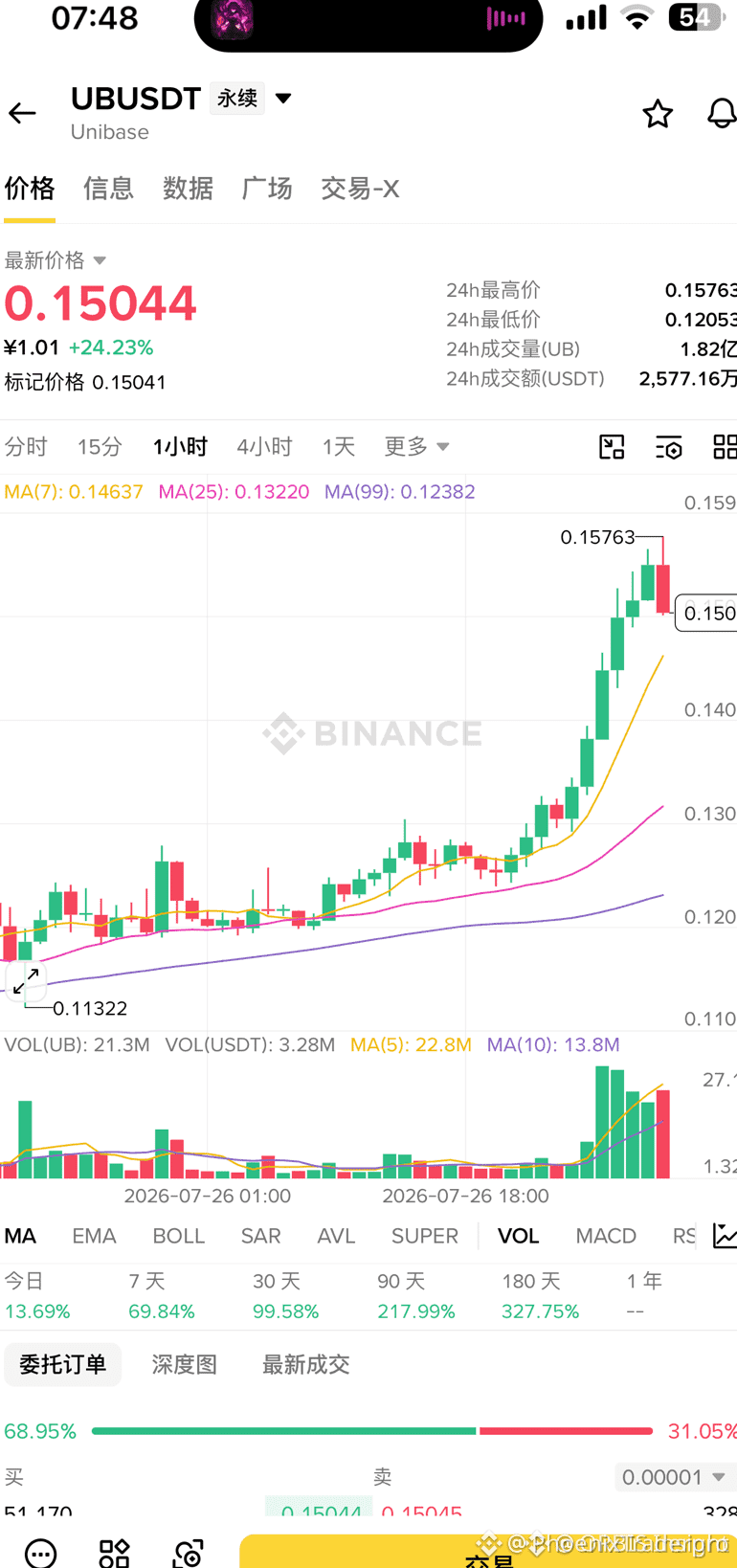Image resolution: width=737 pixels, height=1568 pixels.
Task: Tap the VOL(UB): 21.3M legend
Action: point(77,1044)
